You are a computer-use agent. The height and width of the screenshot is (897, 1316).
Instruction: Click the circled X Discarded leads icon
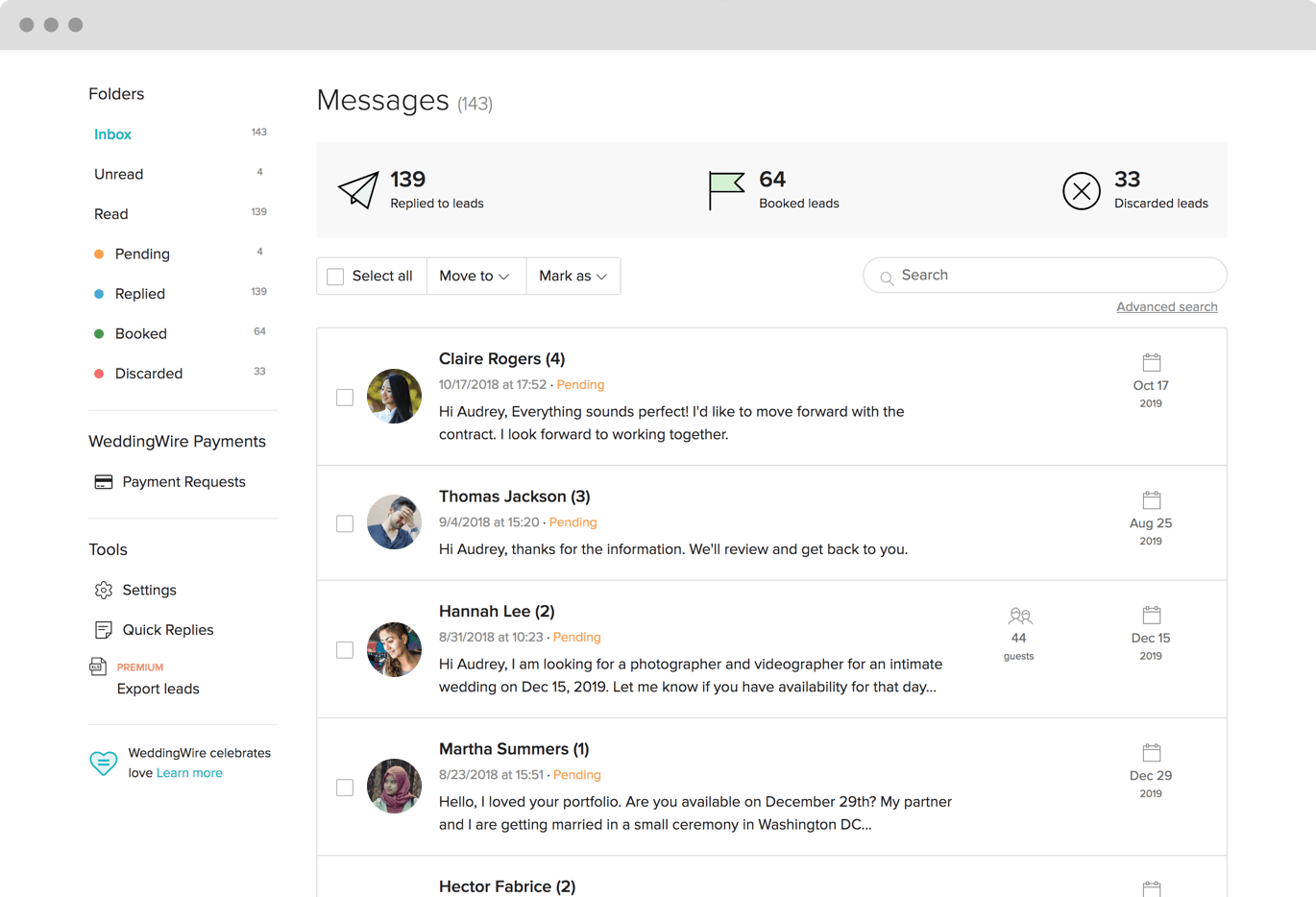click(x=1082, y=191)
